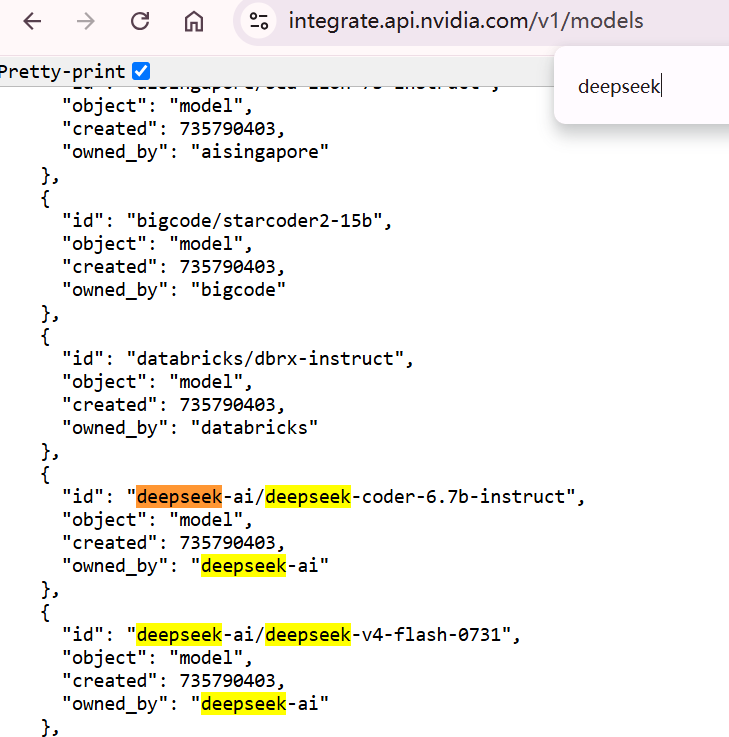Click the owned_by "databricks" value
Screen dimensions: 729x737
click(254, 428)
